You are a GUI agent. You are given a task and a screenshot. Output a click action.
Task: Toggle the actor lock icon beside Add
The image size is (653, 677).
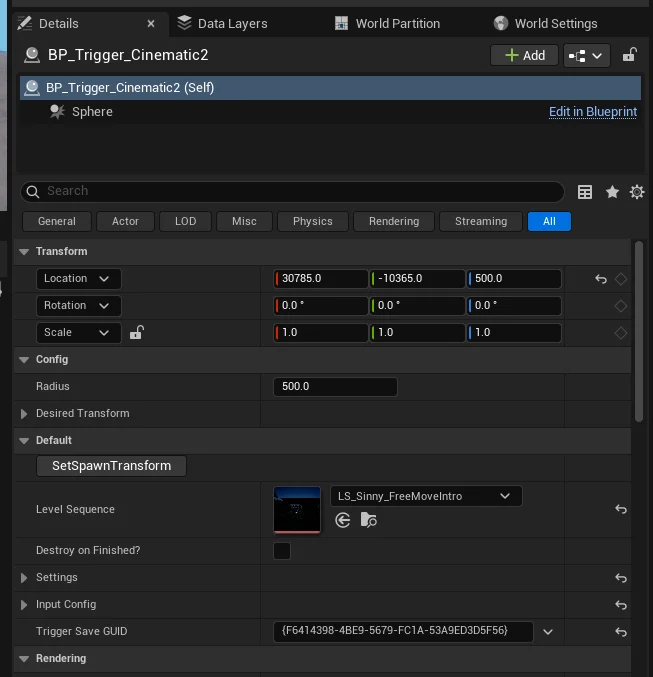(629, 55)
